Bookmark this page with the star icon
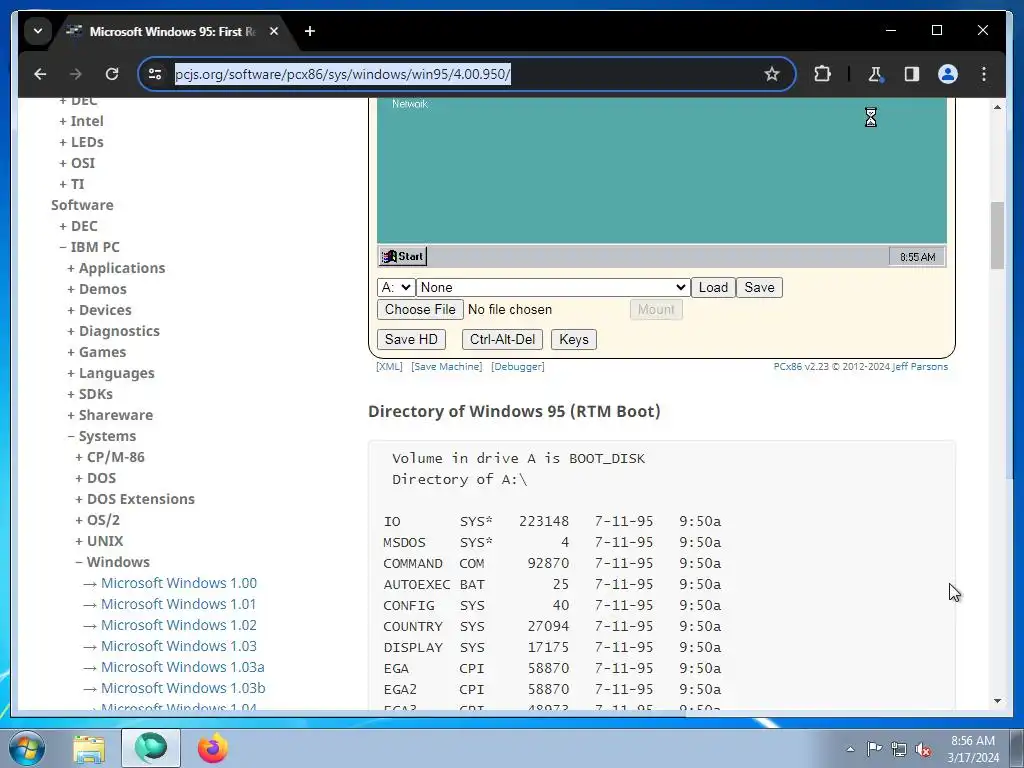The width and height of the screenshot is (1024, 768). pyautogui.click(x=771, y=74)
